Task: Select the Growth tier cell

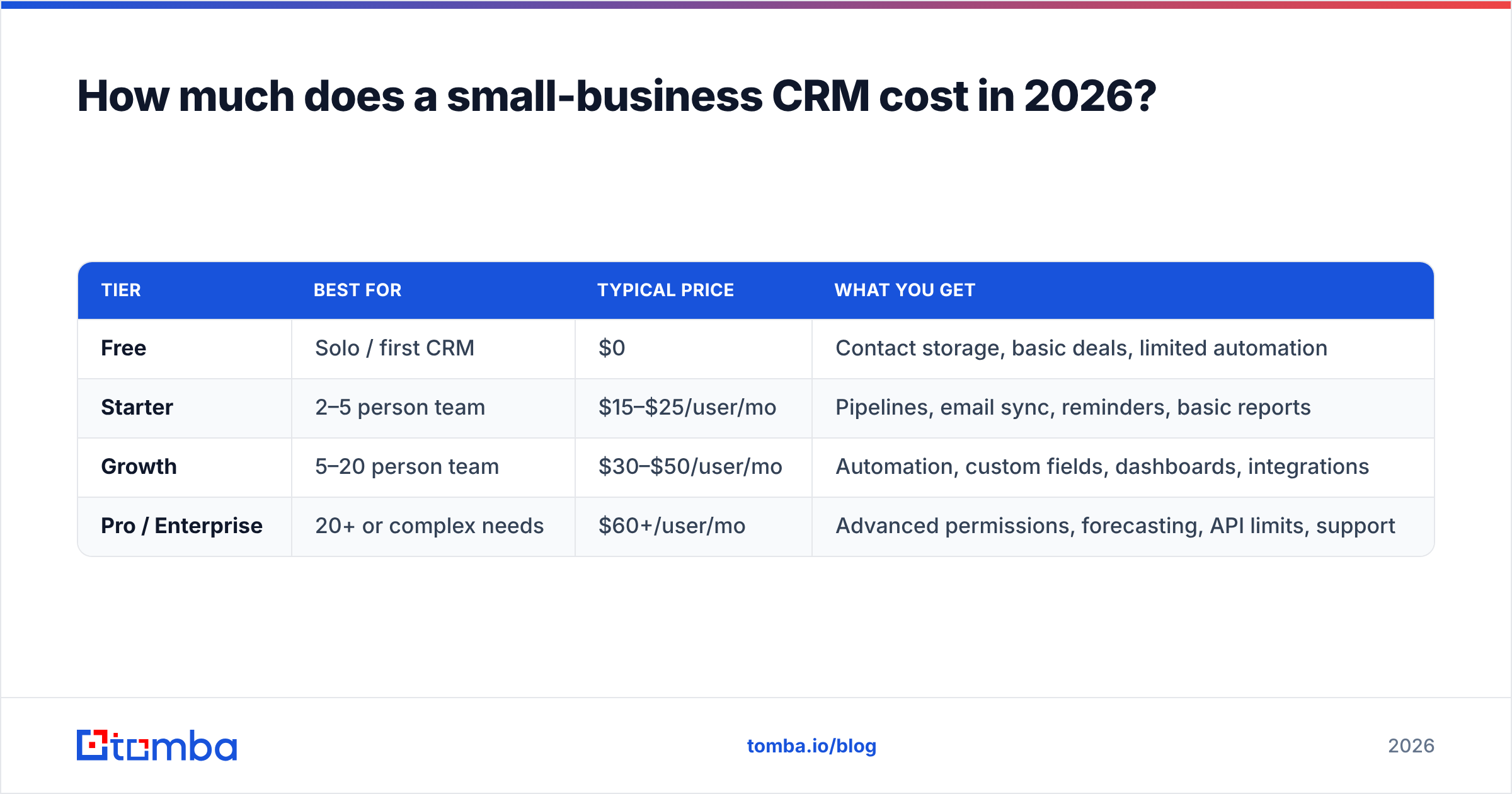Action: click(x=185, y=467)
